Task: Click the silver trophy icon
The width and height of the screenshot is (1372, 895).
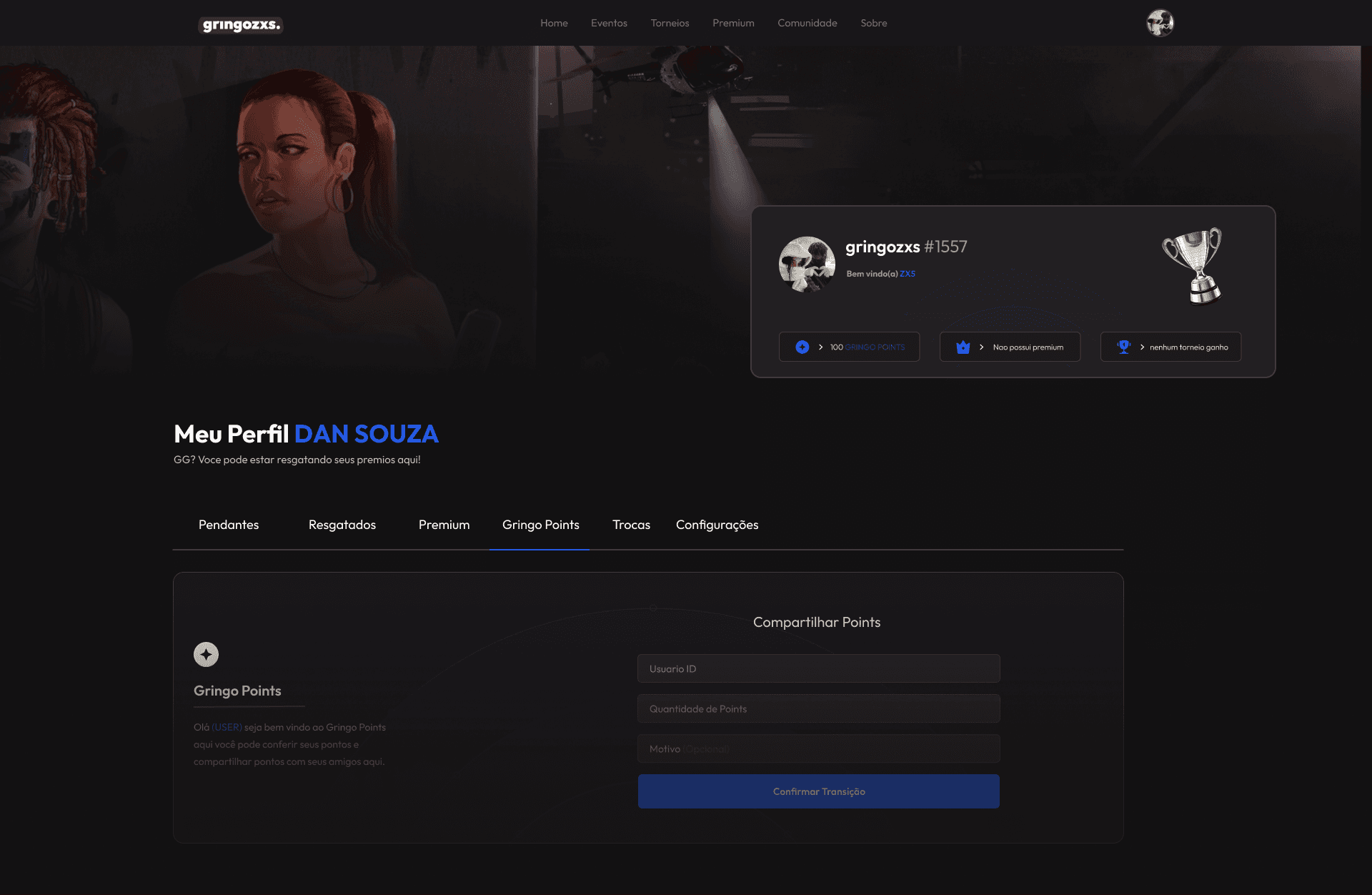Action: [1193, 266]
